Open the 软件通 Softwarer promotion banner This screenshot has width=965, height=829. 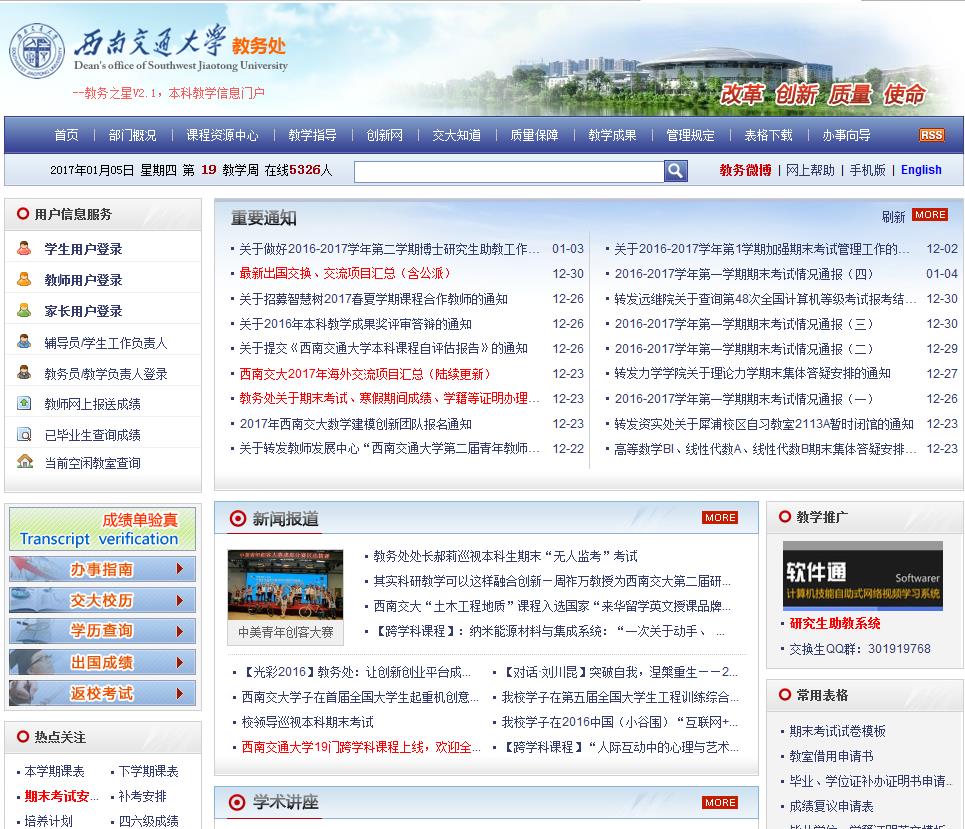click(x=862, y=575)
